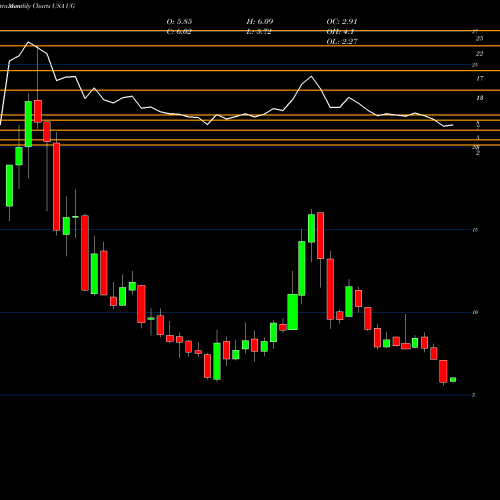Click the final small green candlestick
Screen dimensions: 500x500
[453, 380]
